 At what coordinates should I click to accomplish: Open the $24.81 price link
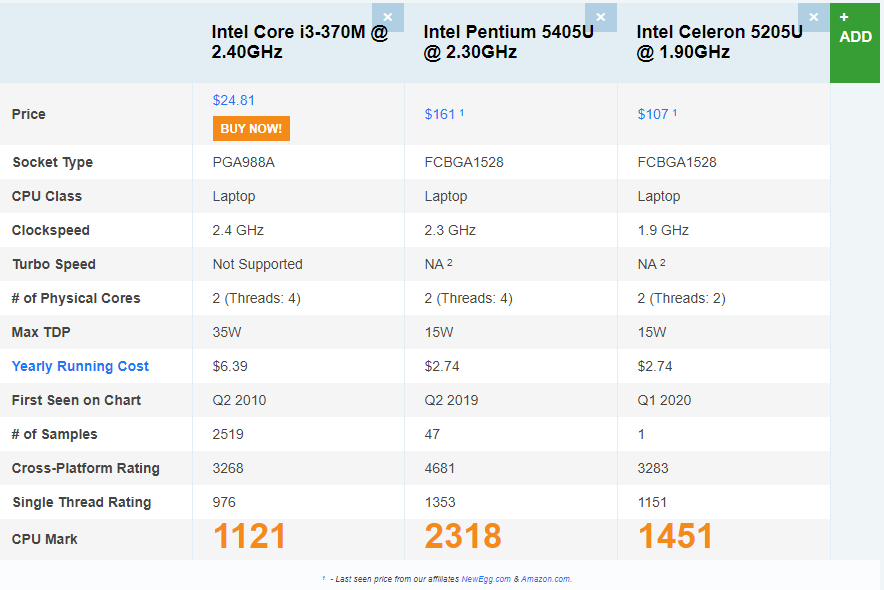233,100
